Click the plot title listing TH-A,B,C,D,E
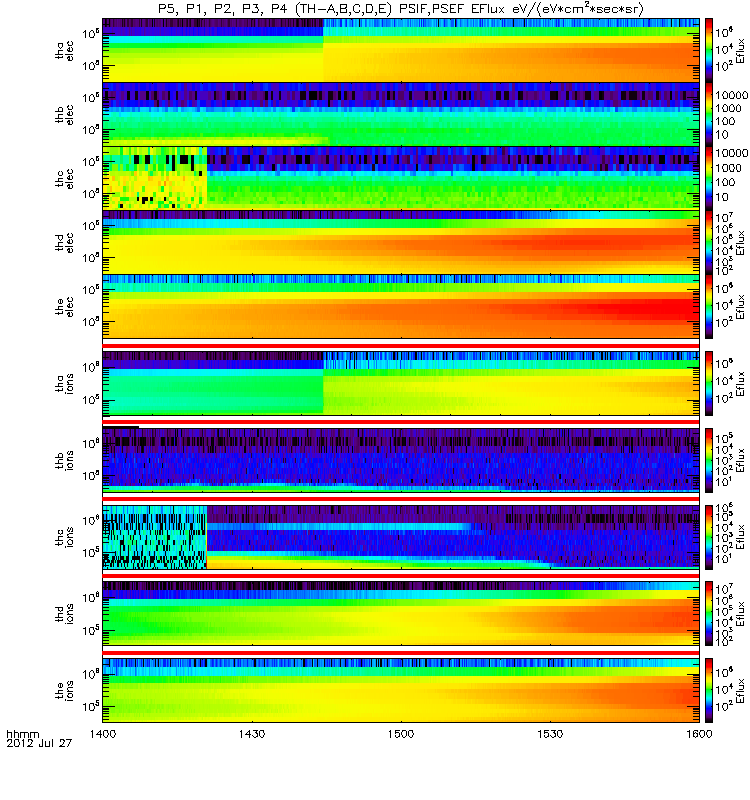This screenshot has width=750, height=800. 401,9
